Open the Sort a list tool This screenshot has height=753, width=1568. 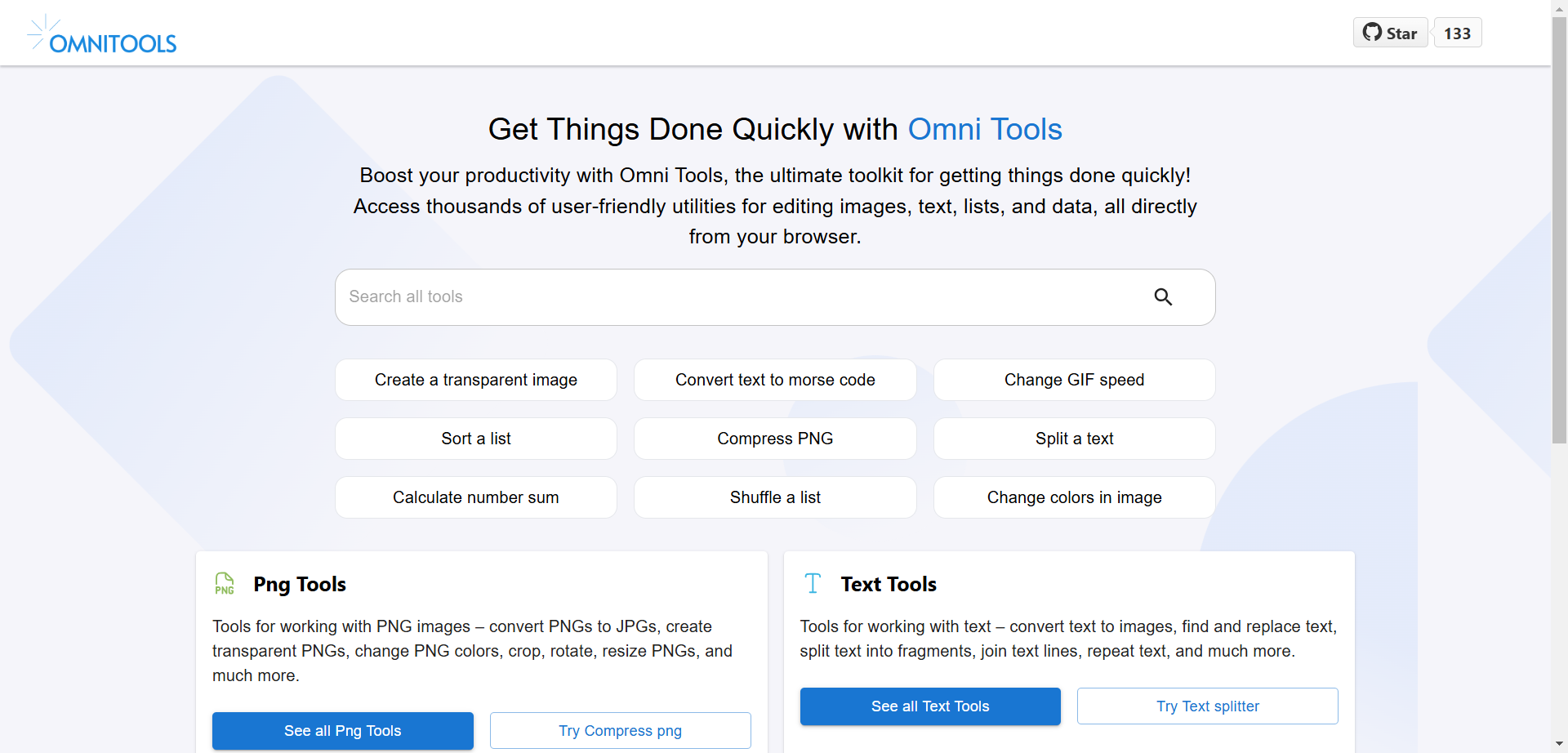click(x=476, y=439)
